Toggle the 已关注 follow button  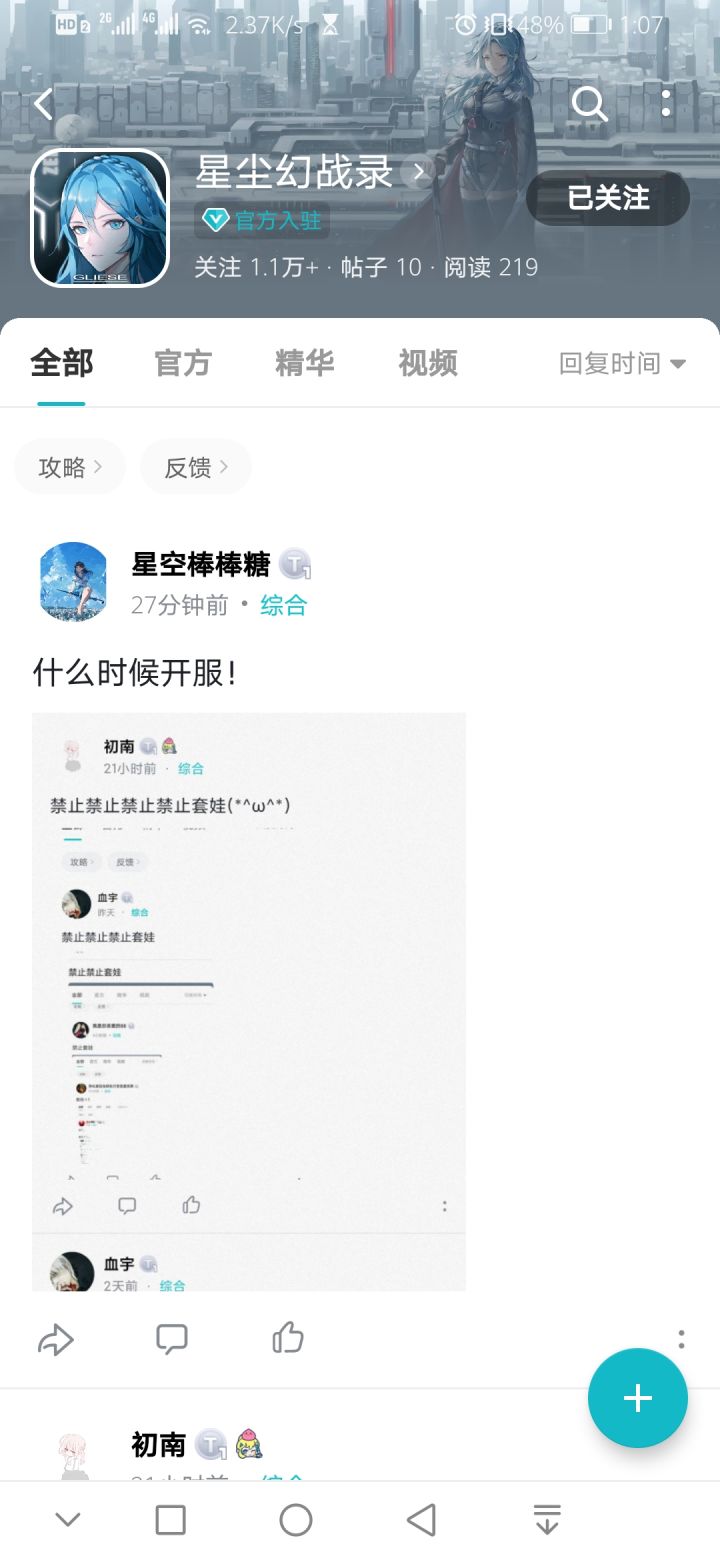point(608,198)
